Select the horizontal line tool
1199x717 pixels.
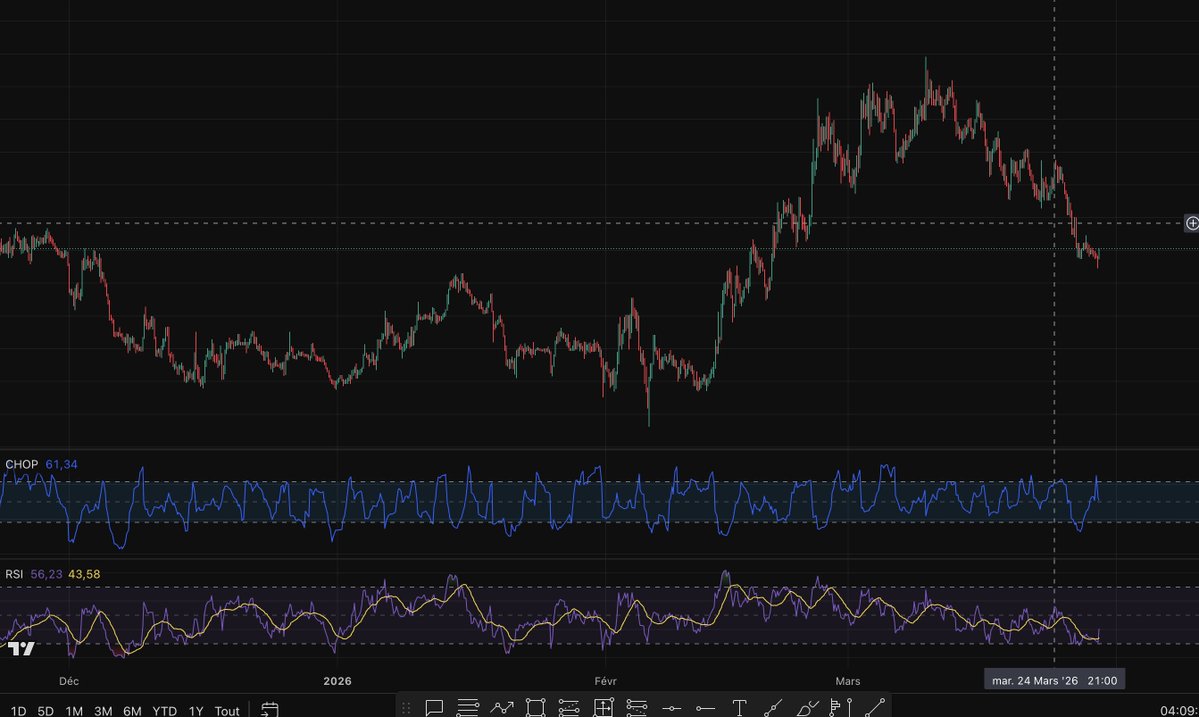[671, 709]
